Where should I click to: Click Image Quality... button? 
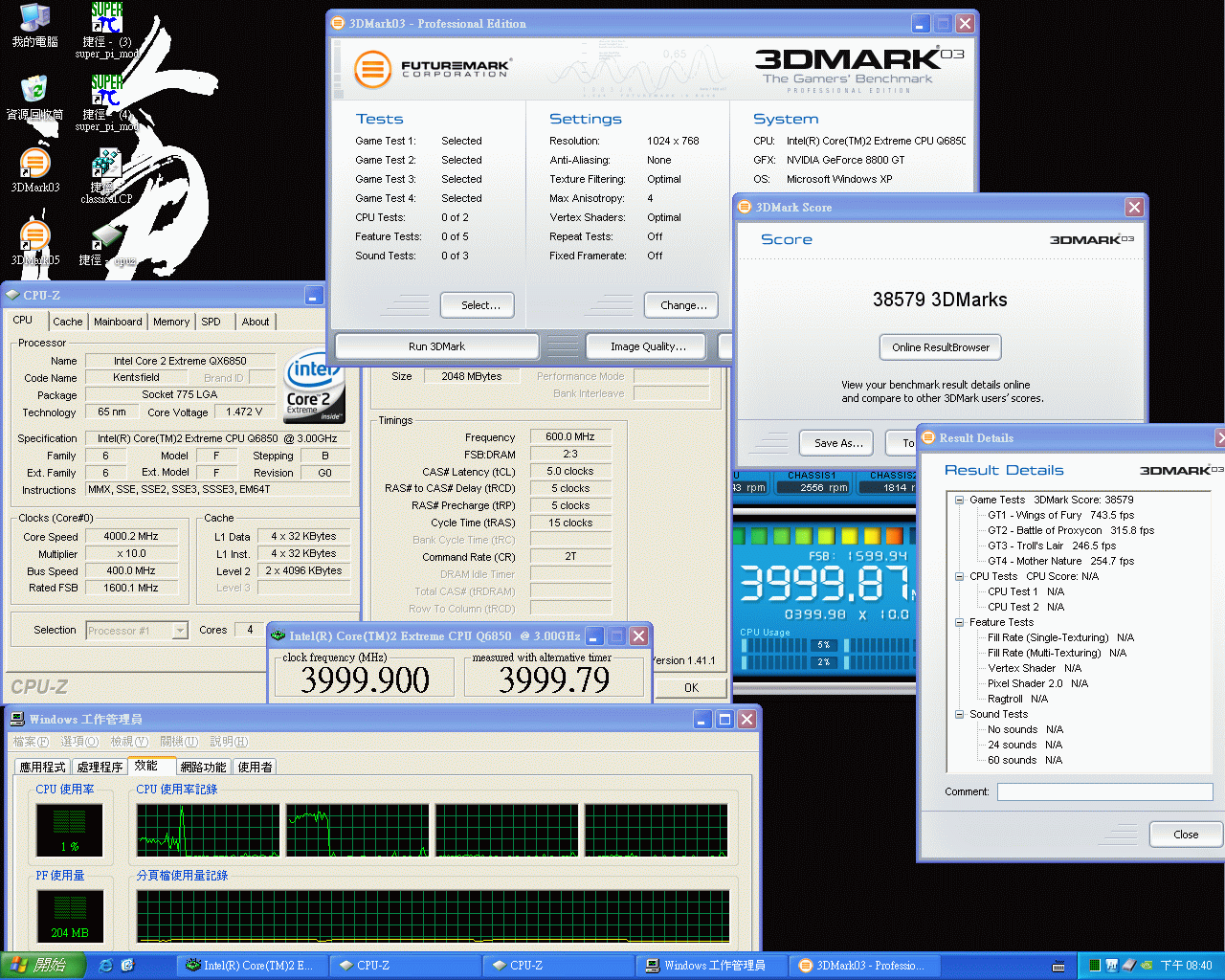click(648, 346)
